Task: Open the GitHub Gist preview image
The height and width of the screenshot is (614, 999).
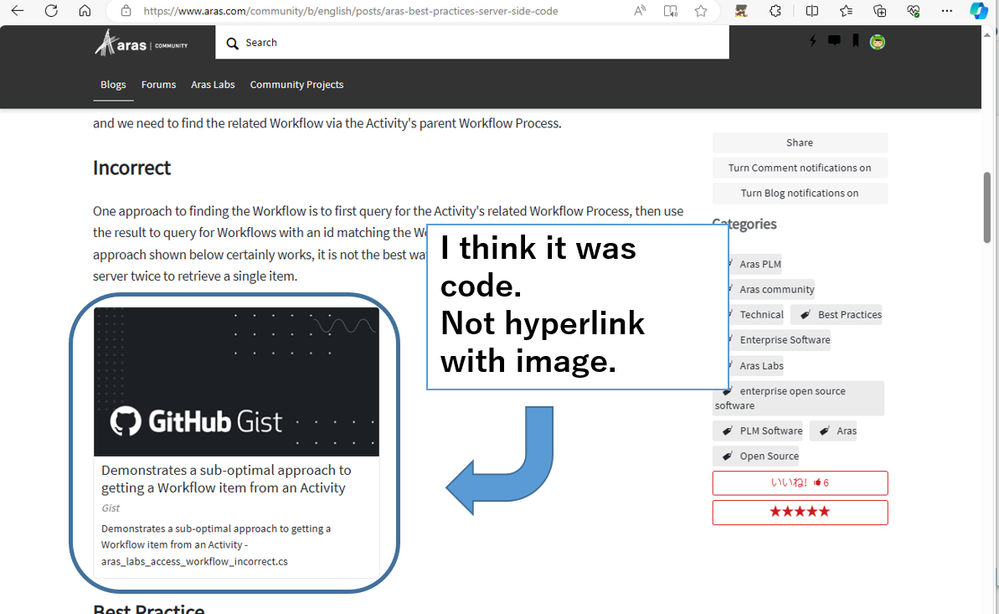Action: coord(236,382)
